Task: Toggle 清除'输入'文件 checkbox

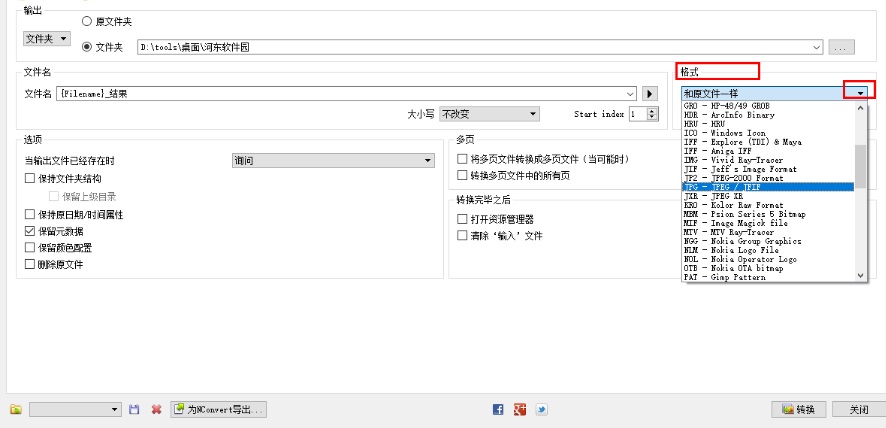Action: coord(462,235)
